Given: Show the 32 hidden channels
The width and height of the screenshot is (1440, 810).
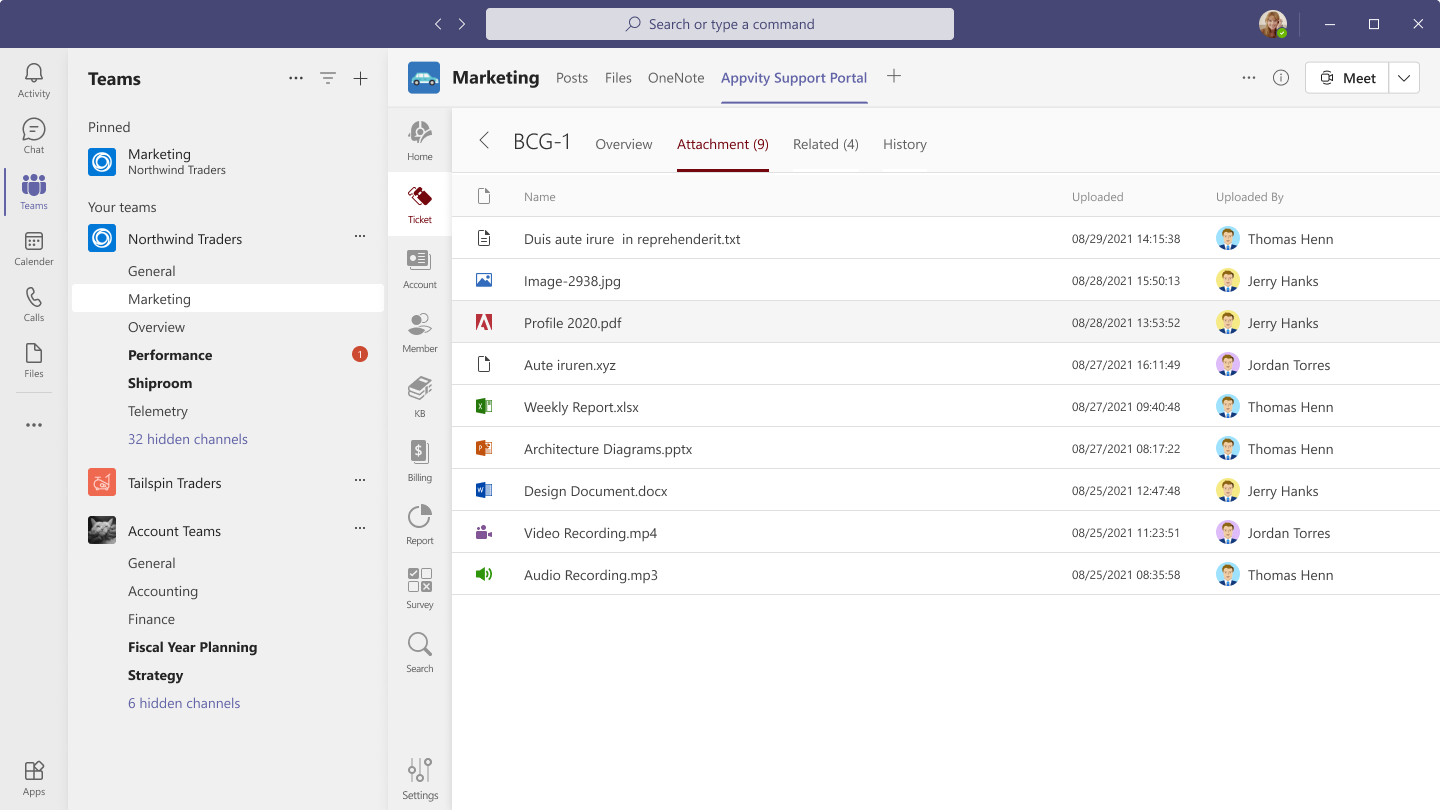Looking at the screenshot, I should coord(188,439).
